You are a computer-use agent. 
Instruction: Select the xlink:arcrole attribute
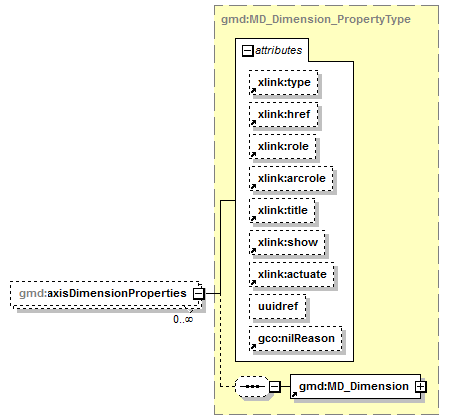(291, 178)
